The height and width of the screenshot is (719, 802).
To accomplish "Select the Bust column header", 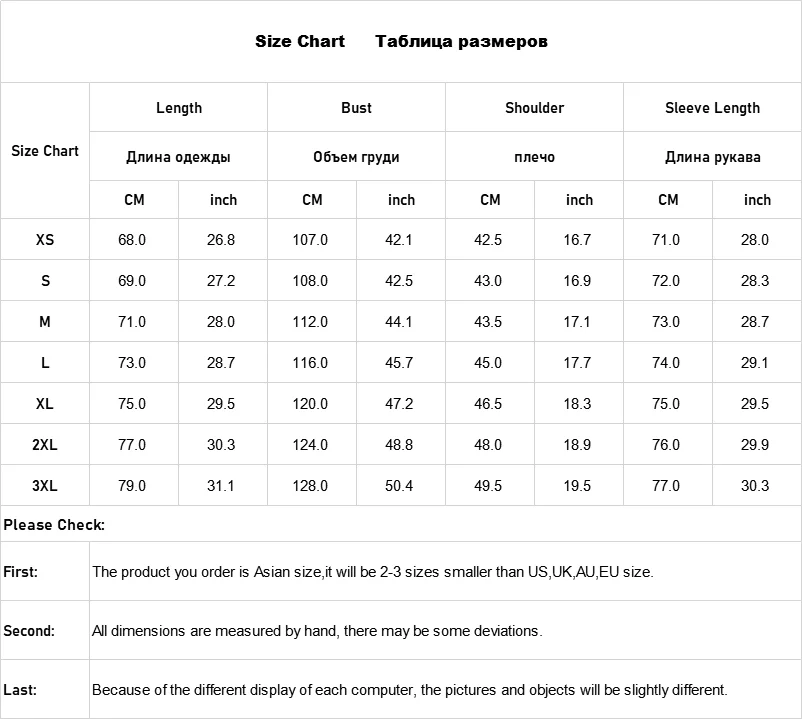I will point(356,108).
